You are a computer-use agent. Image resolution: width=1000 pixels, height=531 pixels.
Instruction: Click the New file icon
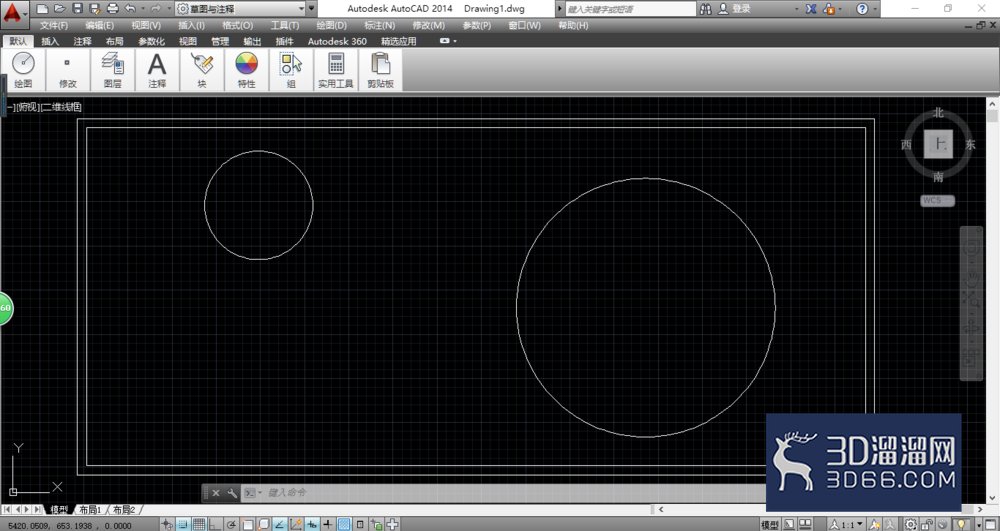pos(42,9)
